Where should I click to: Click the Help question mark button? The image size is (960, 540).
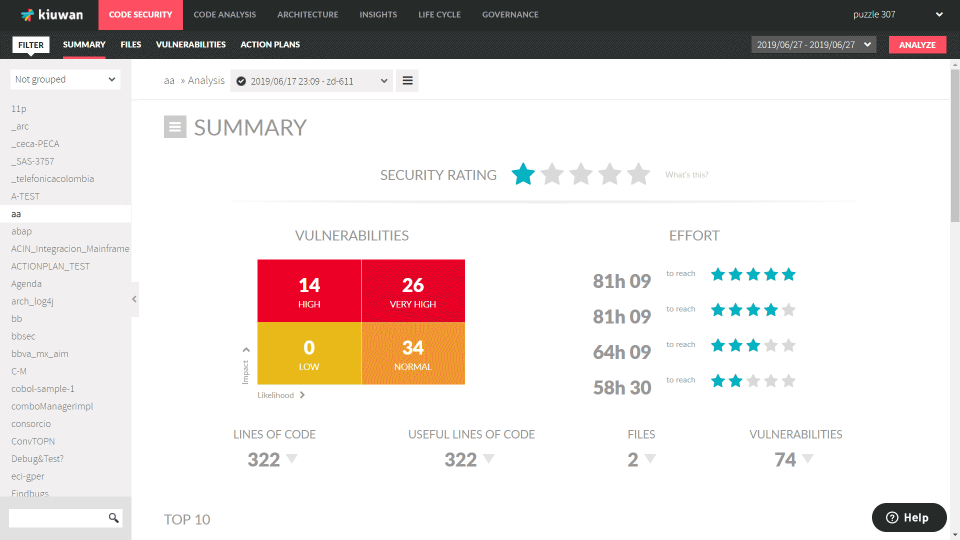click(x=908, y=517)
